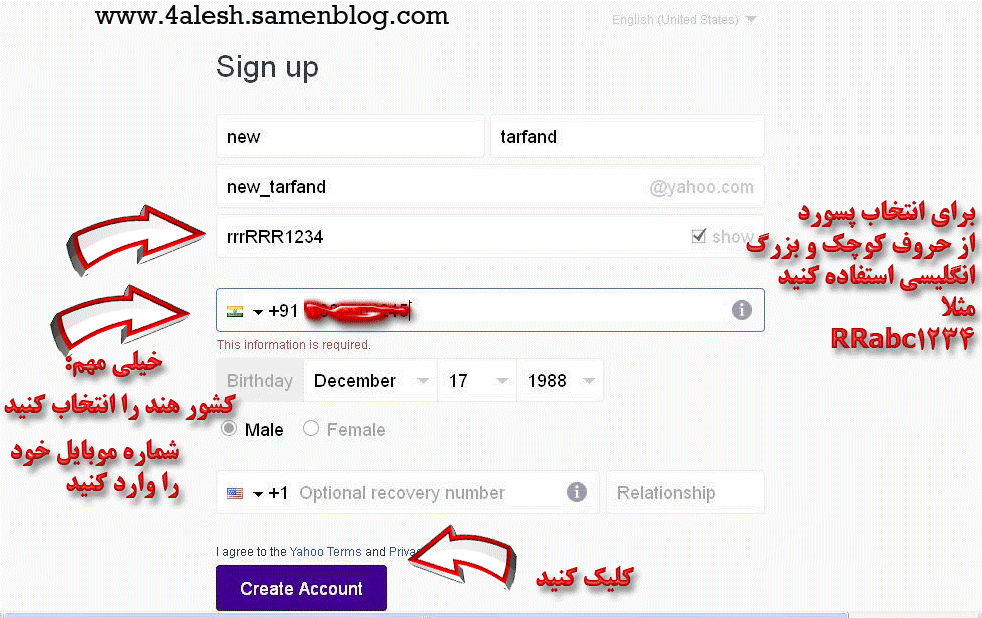Select the Male radio button
Image resolution: width=982 pixels, height=618 pixels.
229,429
